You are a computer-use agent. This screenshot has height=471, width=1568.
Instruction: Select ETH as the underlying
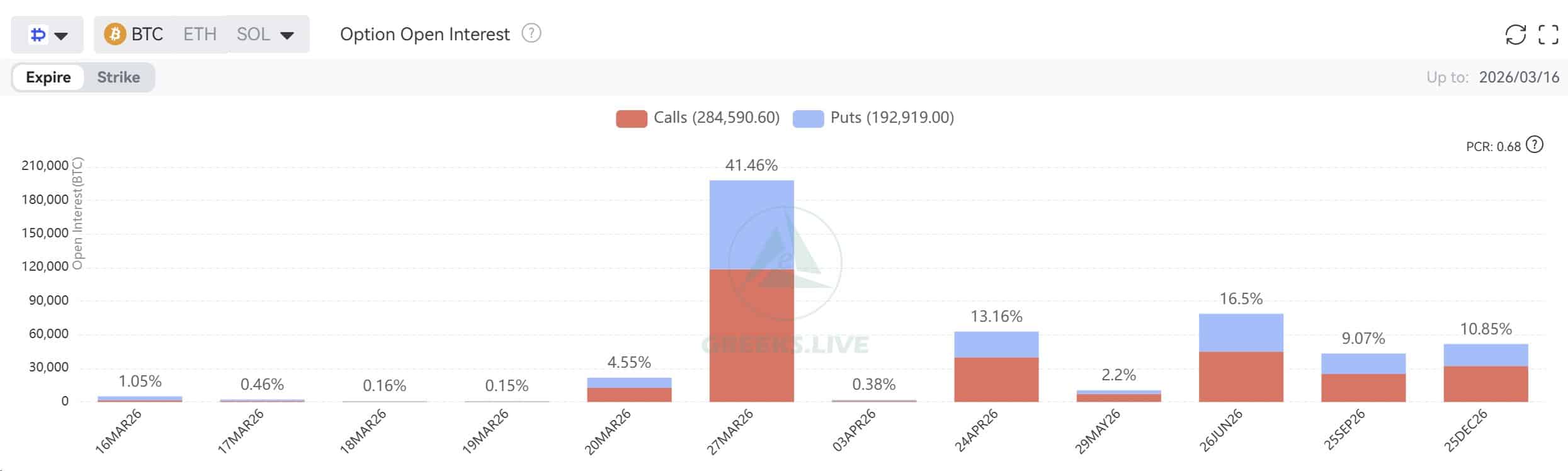pos(200,34)
